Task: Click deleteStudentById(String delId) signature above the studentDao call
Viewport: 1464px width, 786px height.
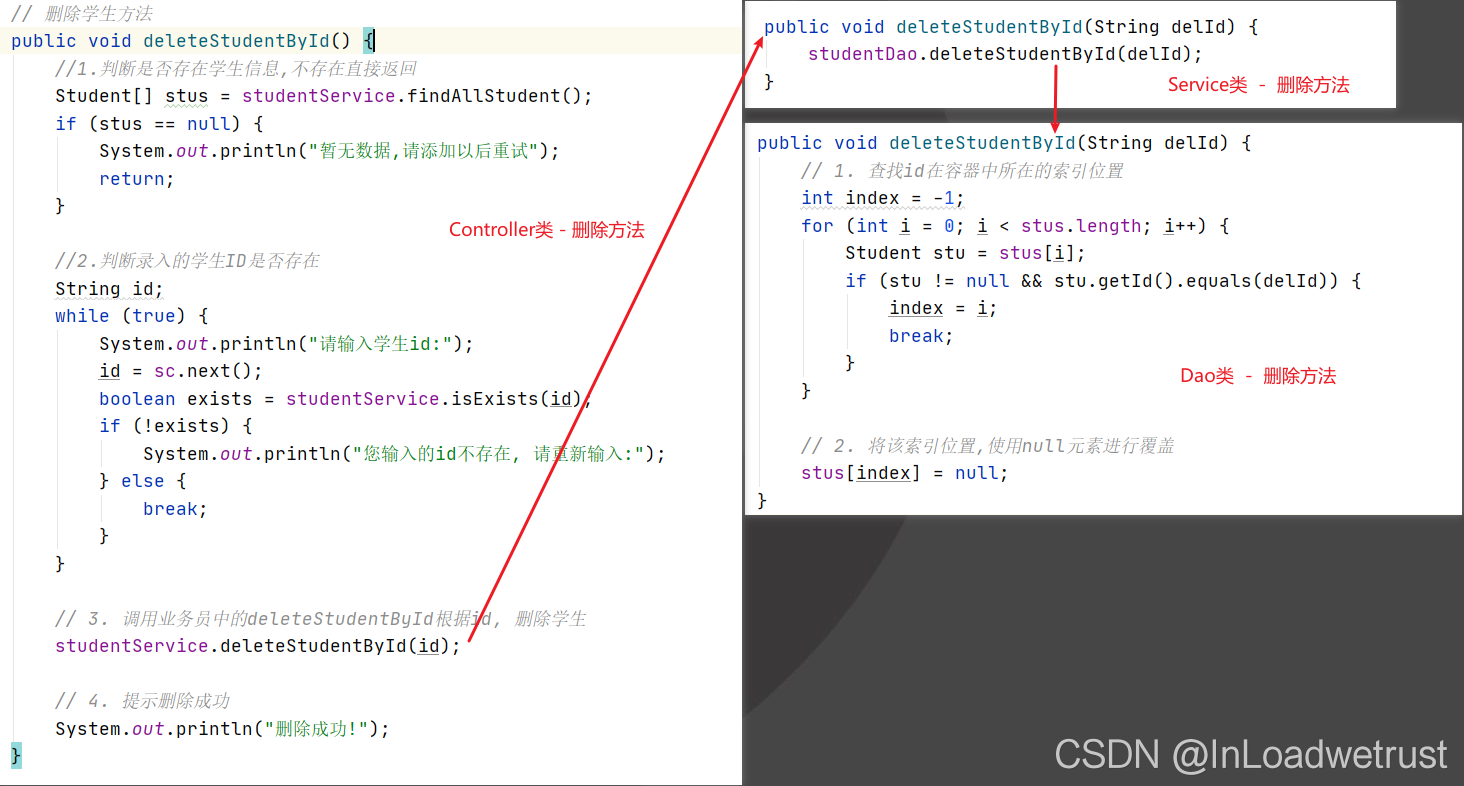Action: (x=1011, y=27)
